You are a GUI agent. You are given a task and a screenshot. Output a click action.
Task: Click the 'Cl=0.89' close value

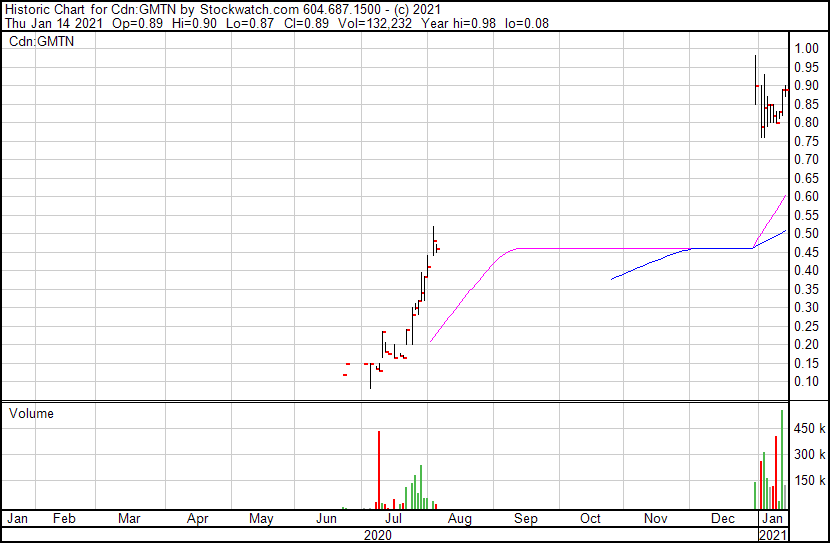[x=306, y=23]
